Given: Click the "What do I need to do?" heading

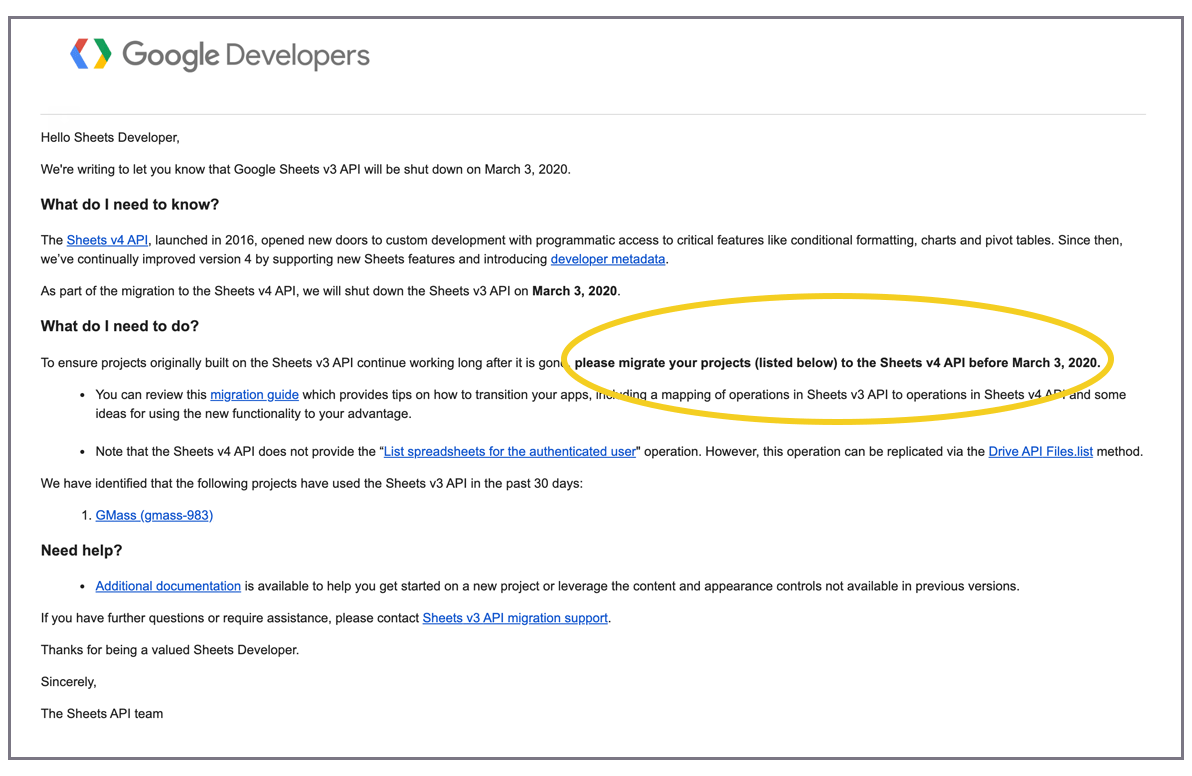Looking at the screenshot, I should tap(120, 326).
